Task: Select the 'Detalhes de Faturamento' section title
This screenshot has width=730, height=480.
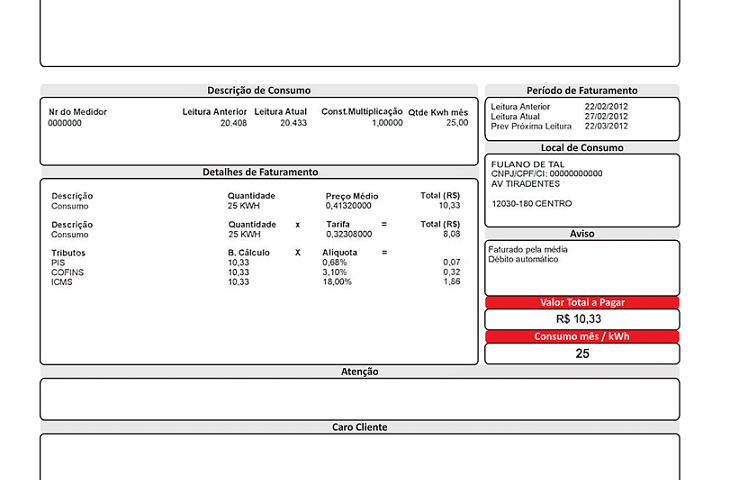Action: pos(259,172)
